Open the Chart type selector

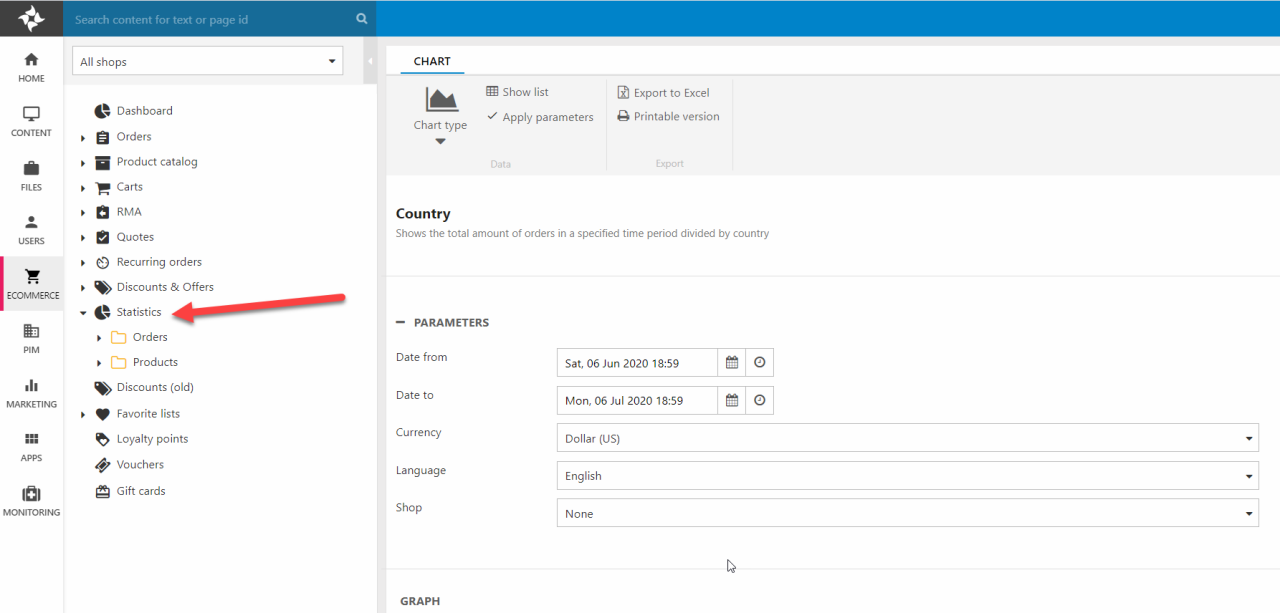click(440, 116)
